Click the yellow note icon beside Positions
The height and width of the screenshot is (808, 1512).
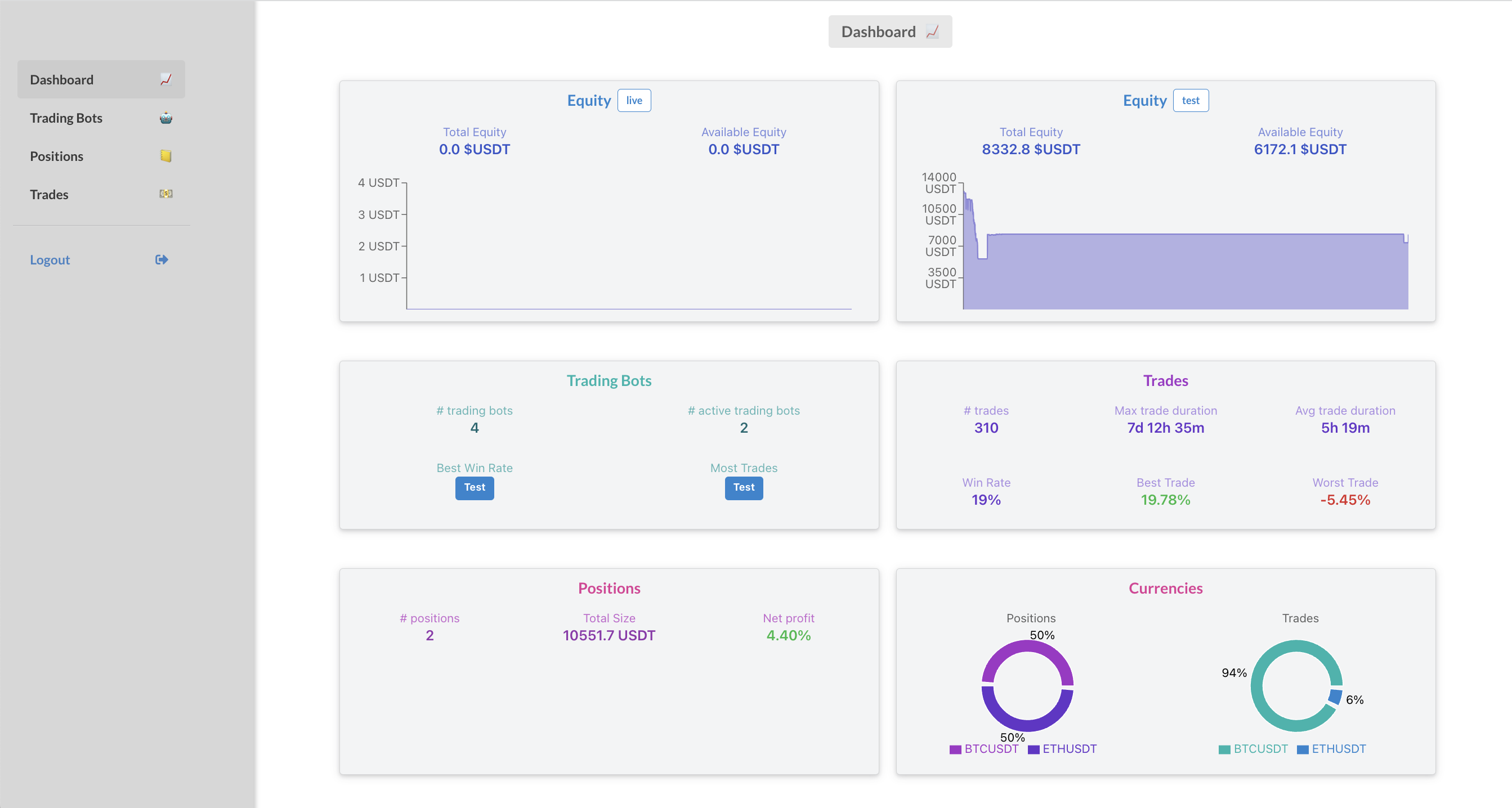pos(166,156)
